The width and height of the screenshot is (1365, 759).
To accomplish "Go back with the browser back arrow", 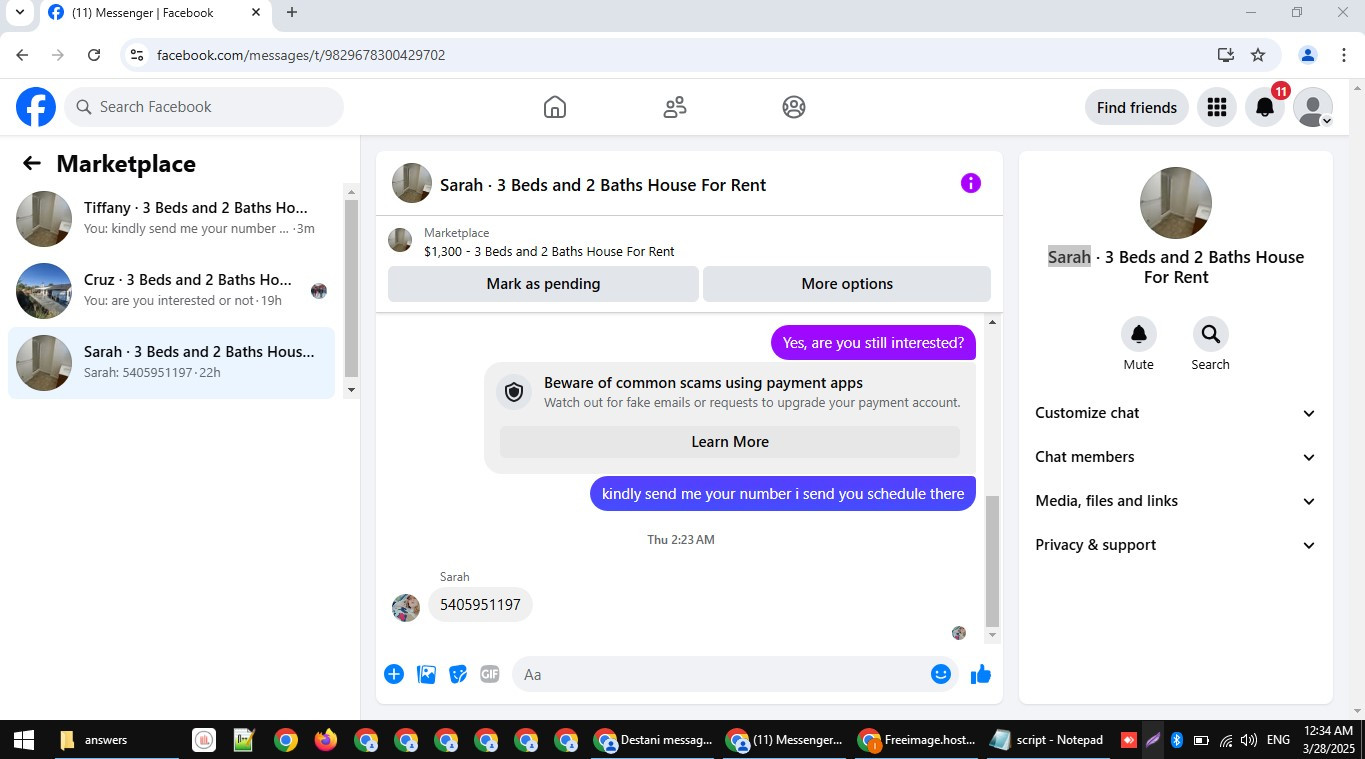I will [22, 55].
